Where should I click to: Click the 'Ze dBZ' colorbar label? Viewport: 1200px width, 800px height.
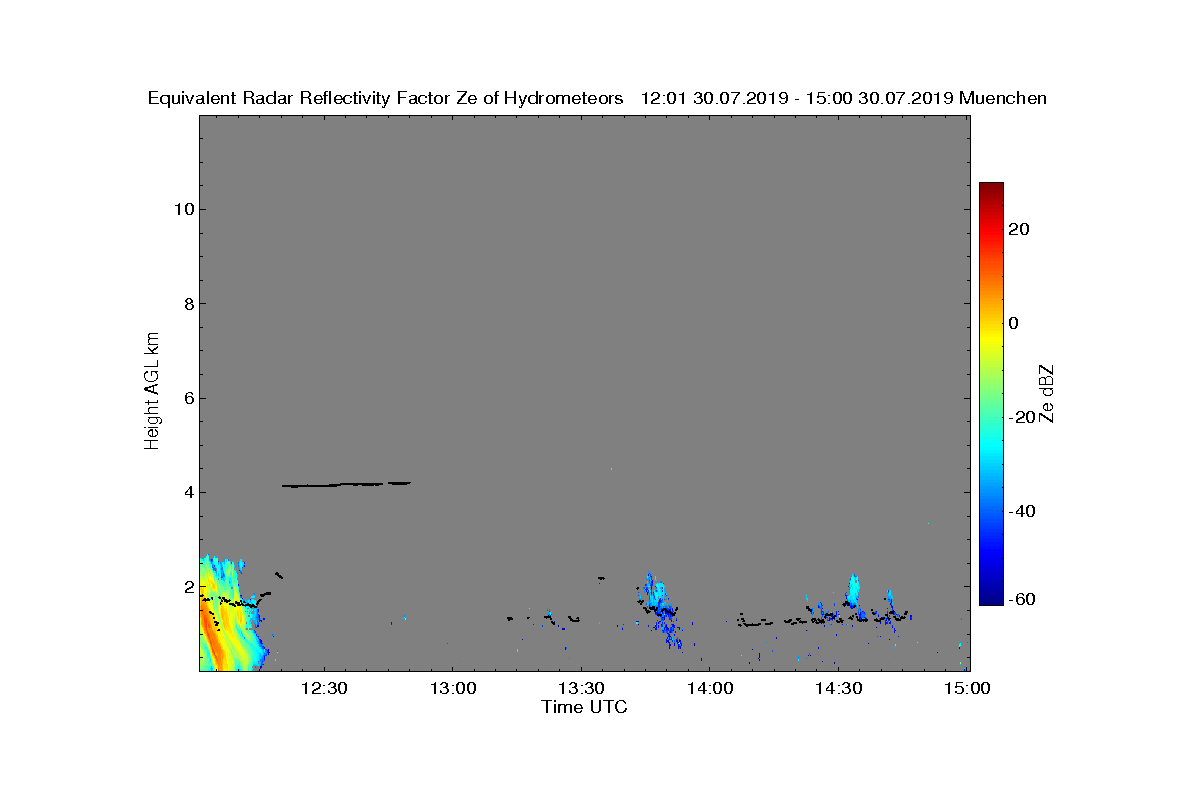click(1047, 393)
